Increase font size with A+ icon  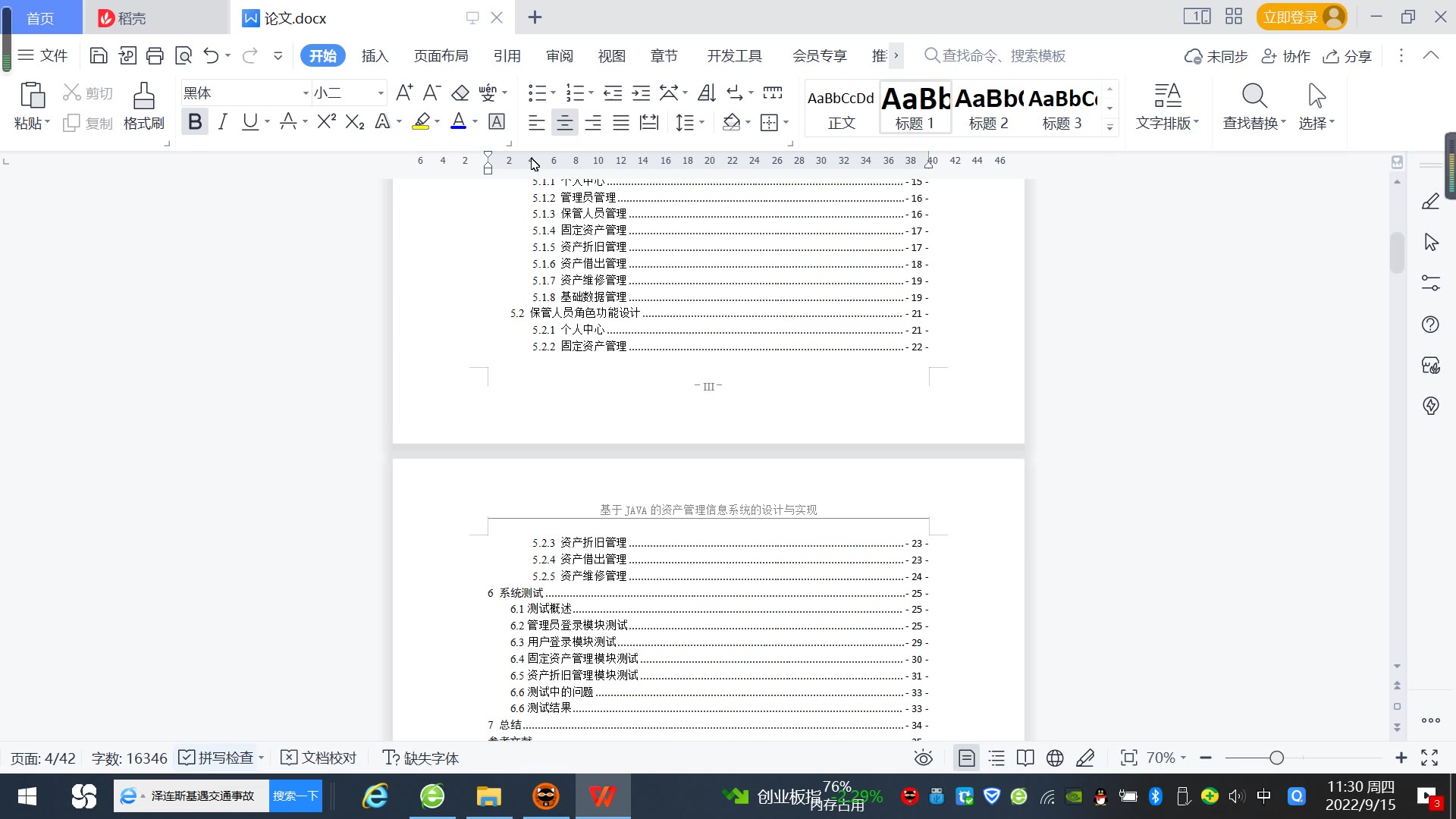pos(404,93)
